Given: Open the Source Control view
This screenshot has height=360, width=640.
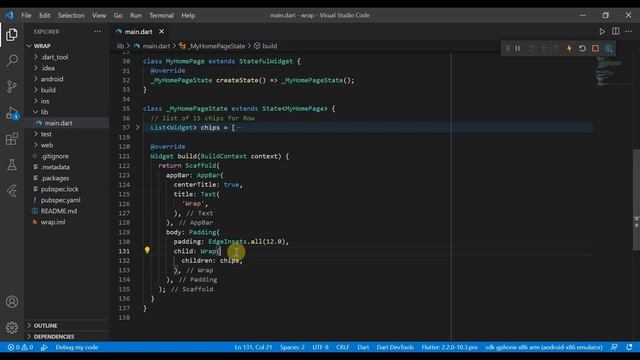Looking at the screenshot, I should click(x=12, y=86).
